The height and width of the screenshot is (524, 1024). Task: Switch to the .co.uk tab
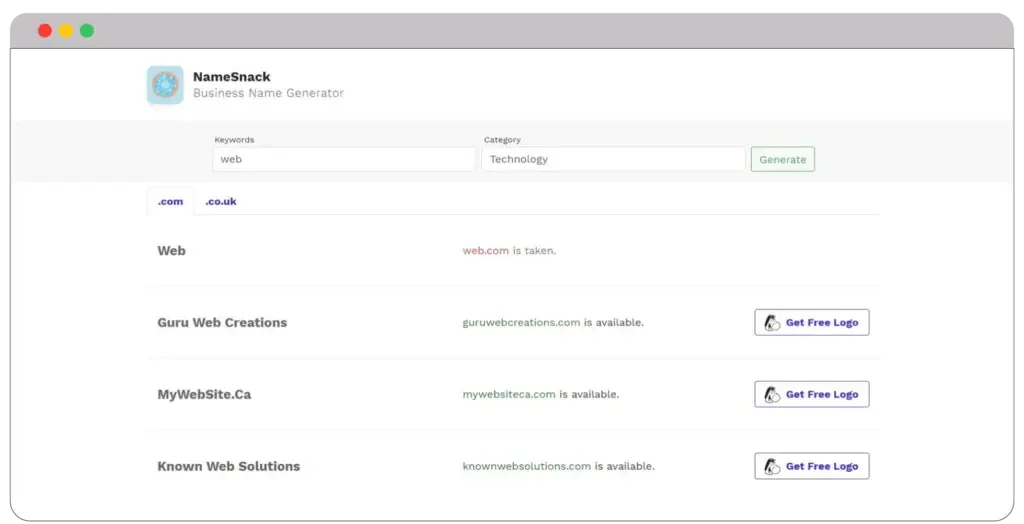[221, 201]
